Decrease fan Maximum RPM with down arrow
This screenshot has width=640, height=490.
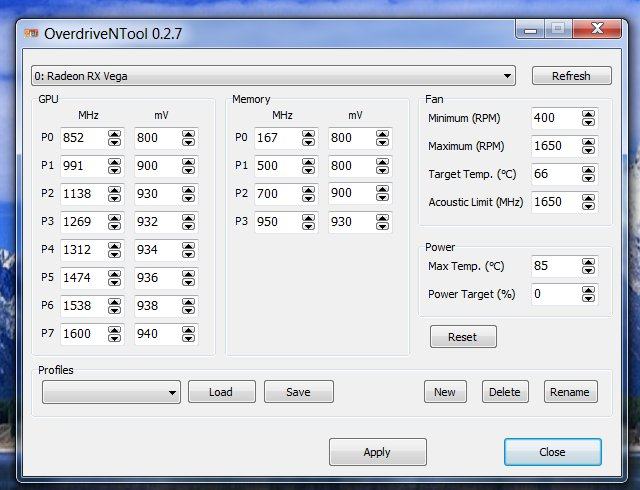tap(588, 150)
